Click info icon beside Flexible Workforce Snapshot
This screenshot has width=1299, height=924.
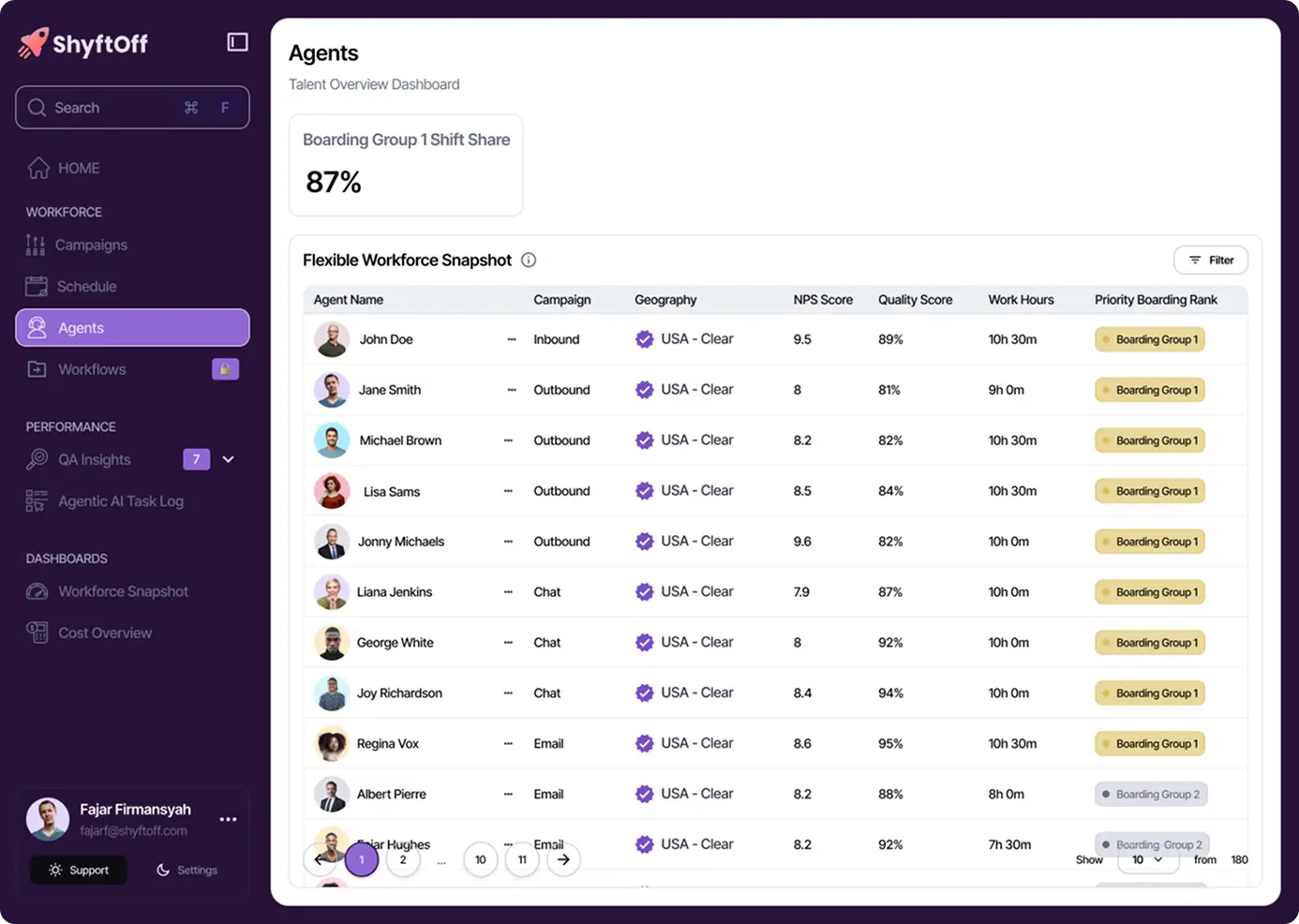click(x=529, y=260)
